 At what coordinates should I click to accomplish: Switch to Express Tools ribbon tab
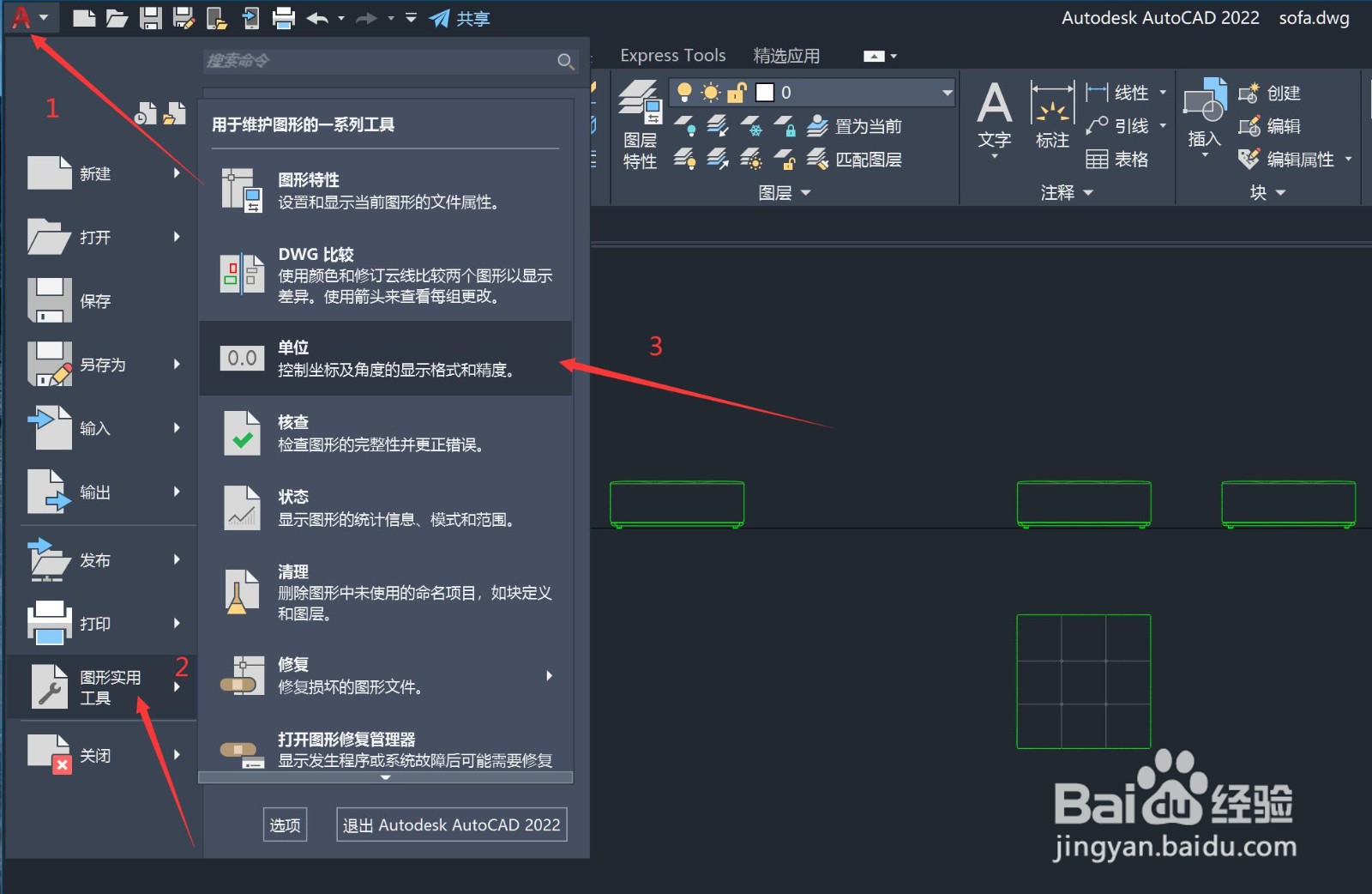pos(673,56)
